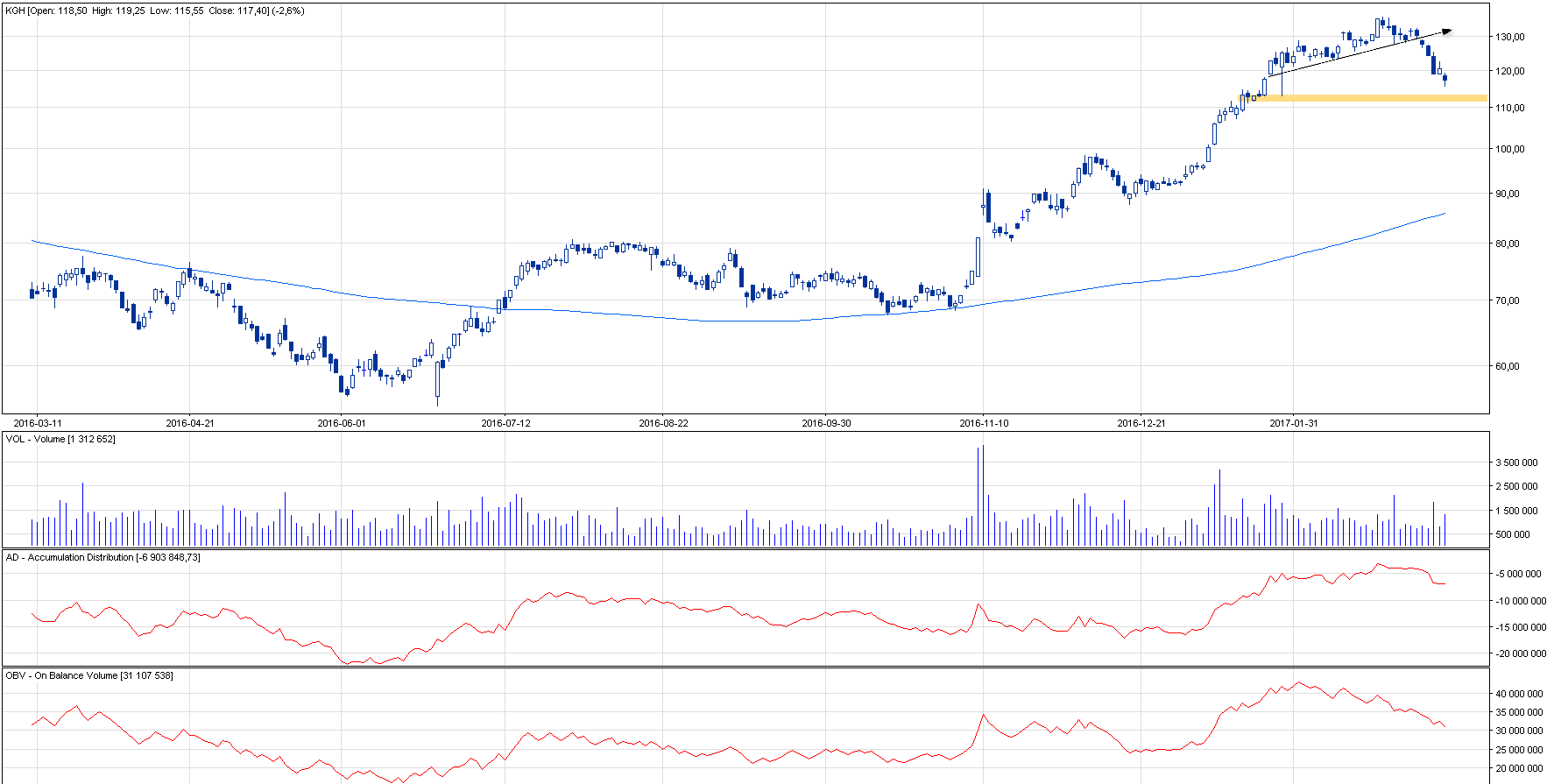This screenshot has width=1547, height=784.
Task: Click the right end of the blue moving average
Action: pyautogui.click(x=1444, y=214)
